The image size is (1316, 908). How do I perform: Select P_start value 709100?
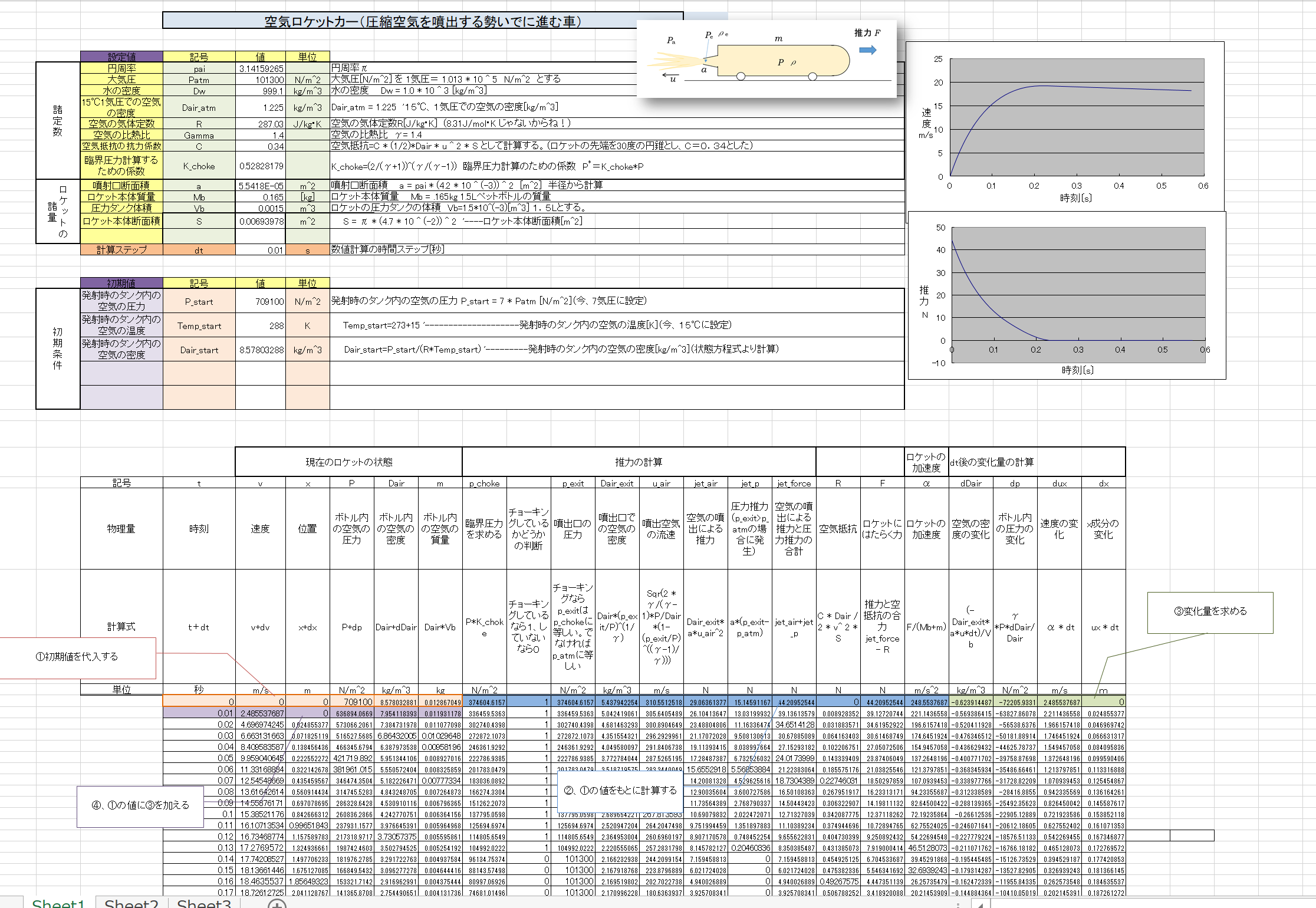[x=261, y=301]
